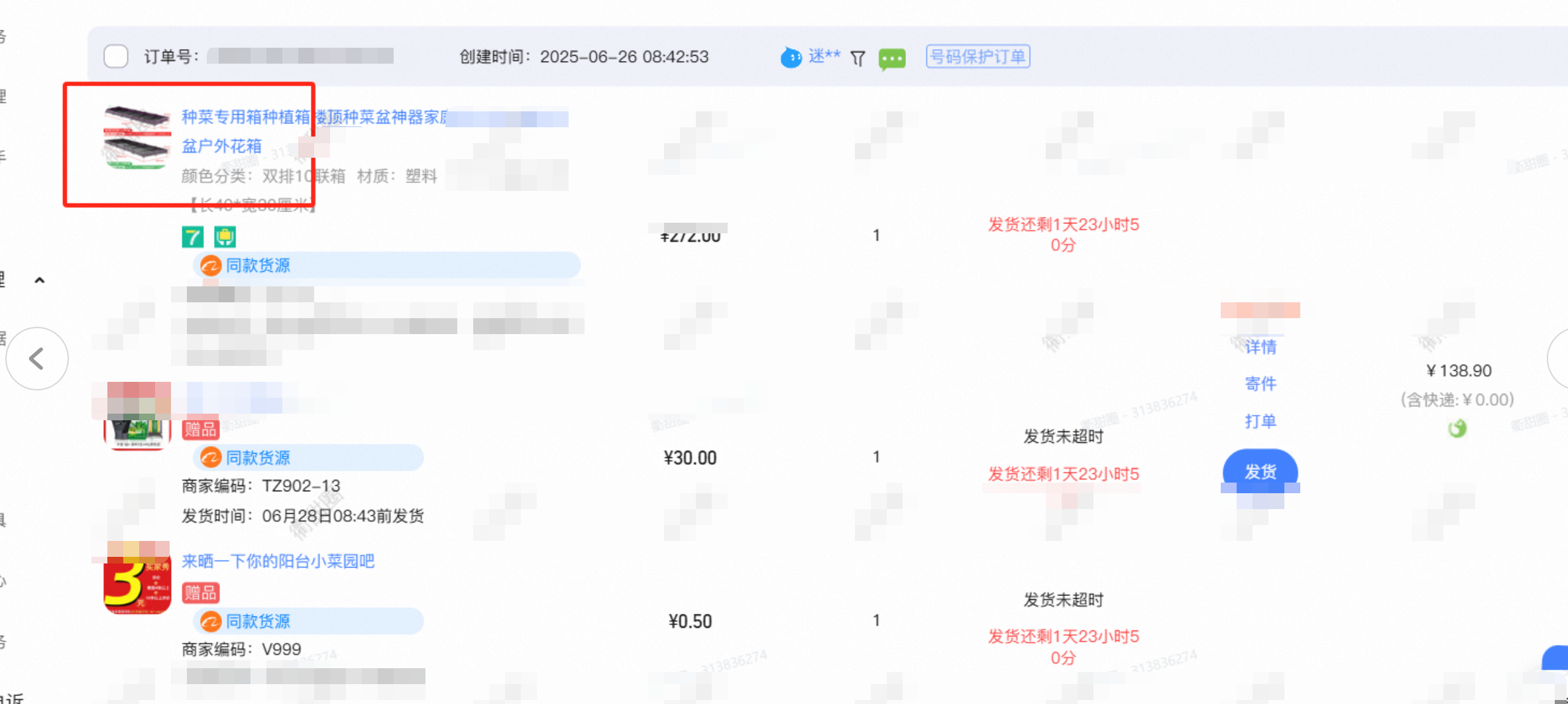Open link 来晒一下你的阳台小菜园吧

click(278, 561)
